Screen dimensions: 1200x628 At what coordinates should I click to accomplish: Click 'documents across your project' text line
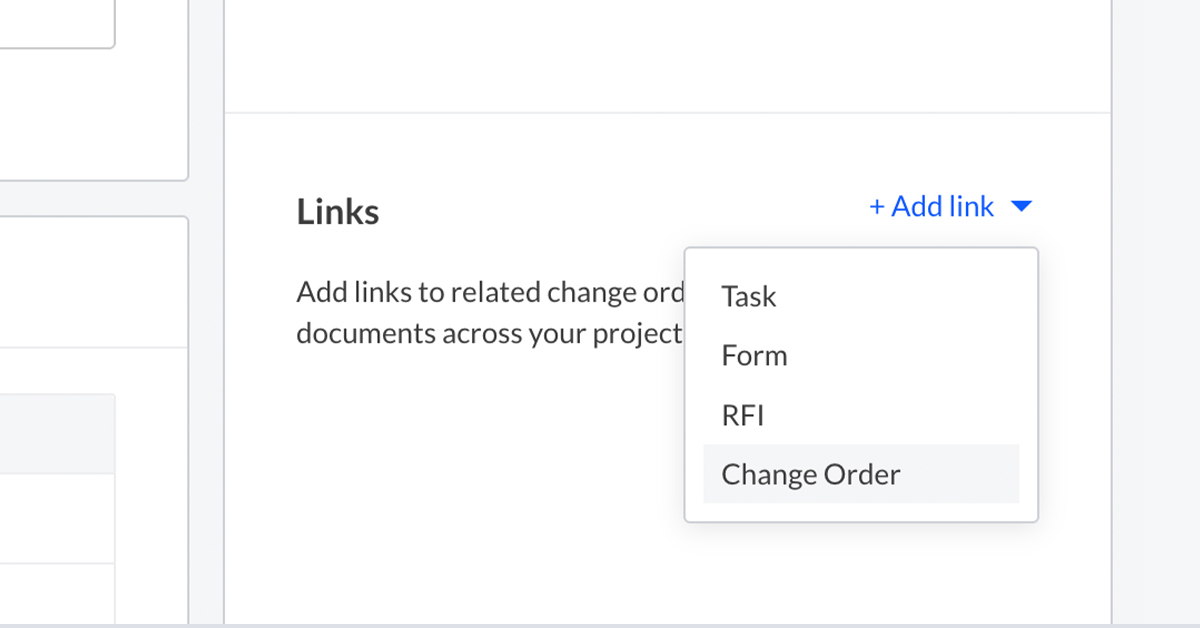[488, 333]
